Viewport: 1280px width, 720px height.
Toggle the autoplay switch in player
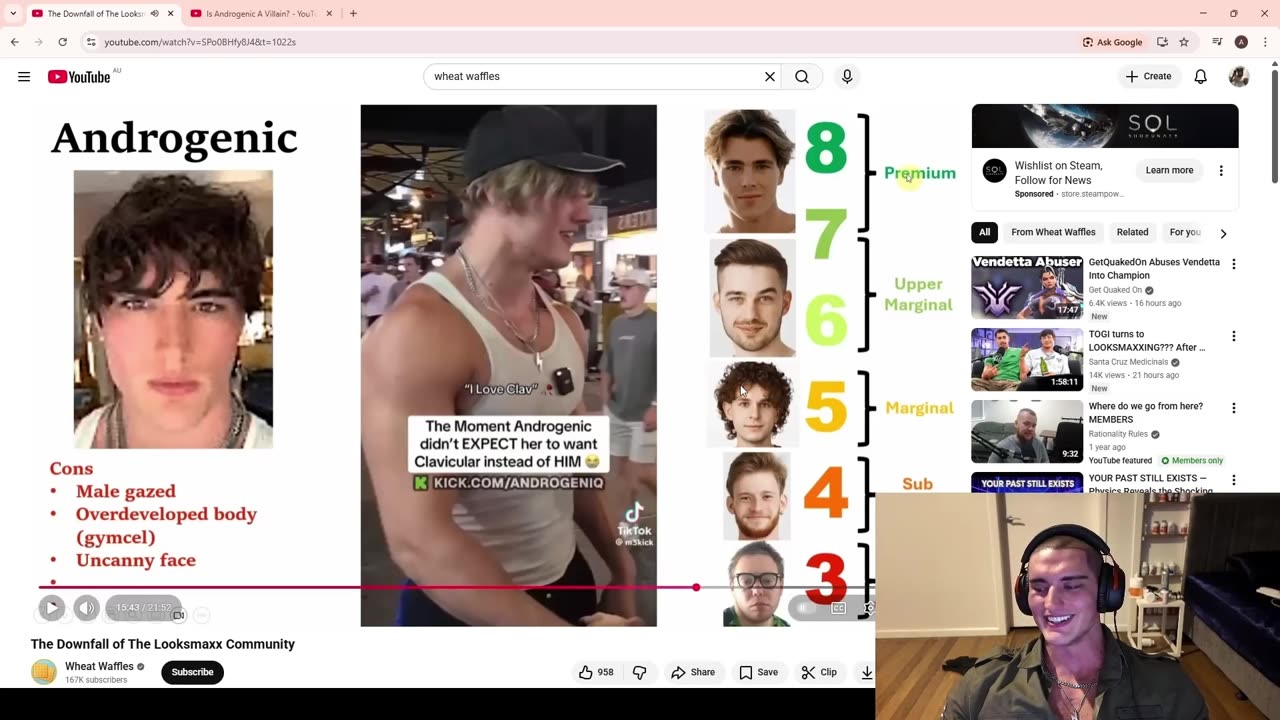point(802,608)
